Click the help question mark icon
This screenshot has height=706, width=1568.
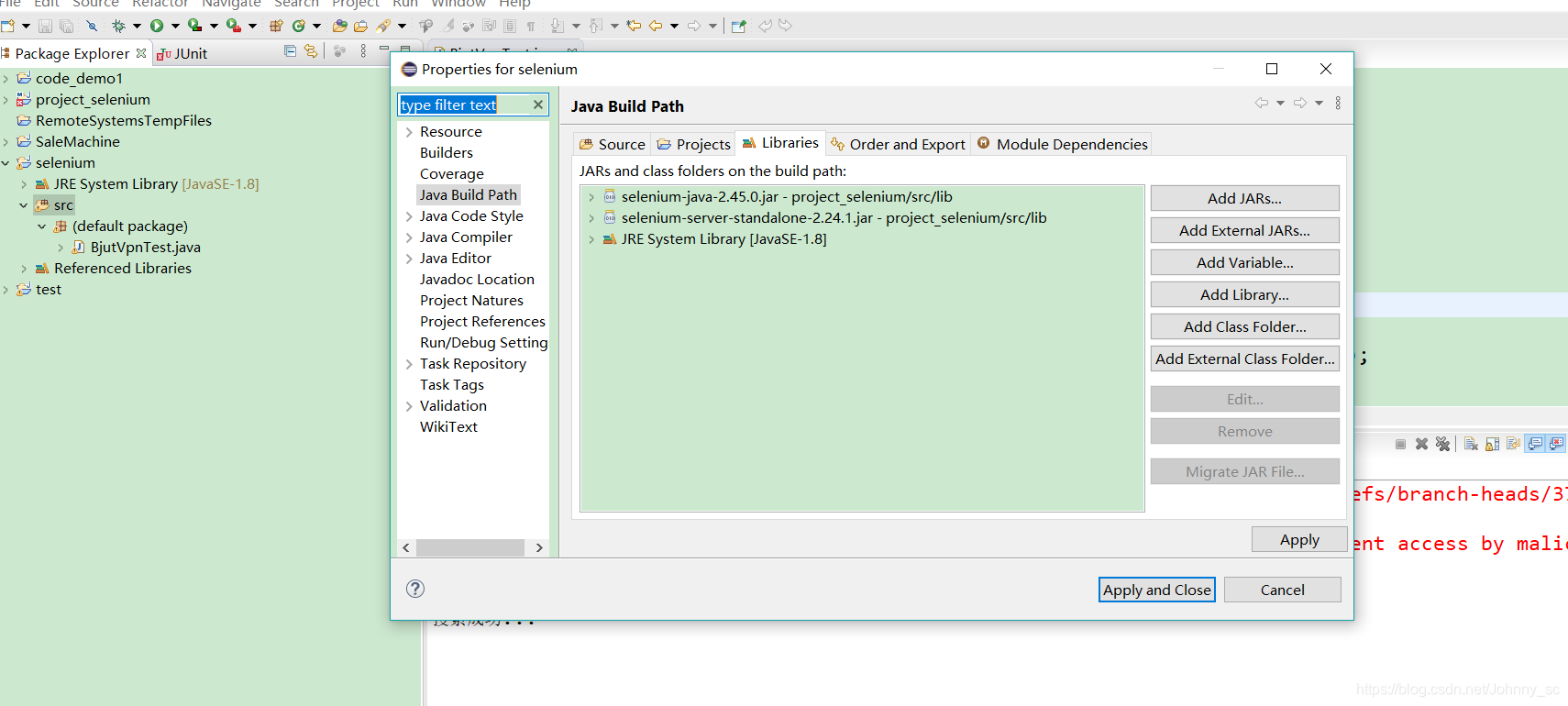(x=415, y=589)
